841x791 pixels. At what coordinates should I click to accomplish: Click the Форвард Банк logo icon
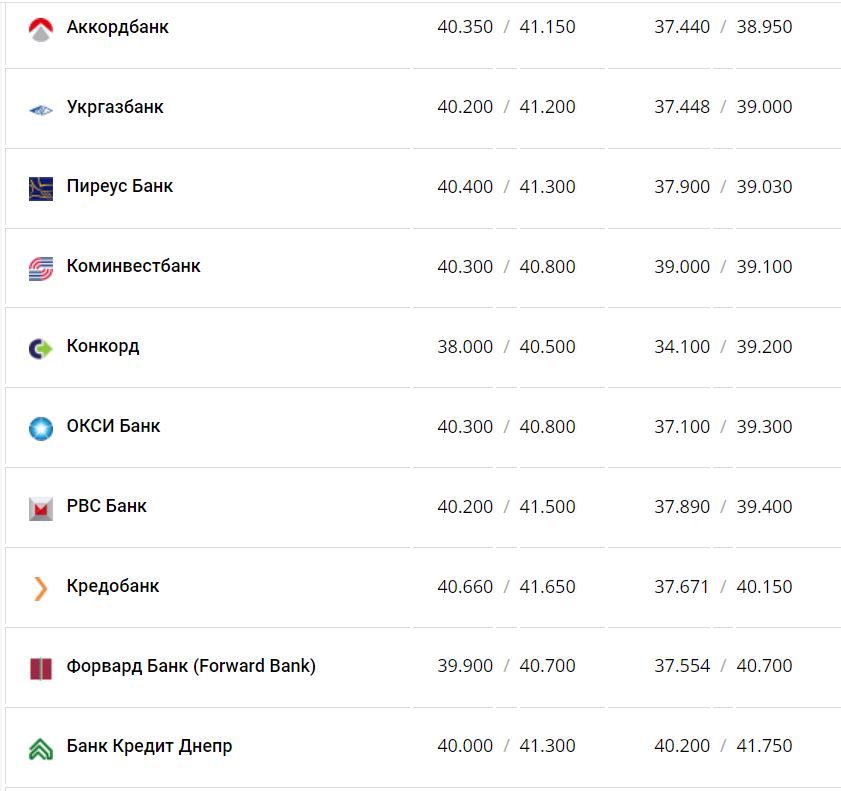pyautogui.click(x=40, y=668)
